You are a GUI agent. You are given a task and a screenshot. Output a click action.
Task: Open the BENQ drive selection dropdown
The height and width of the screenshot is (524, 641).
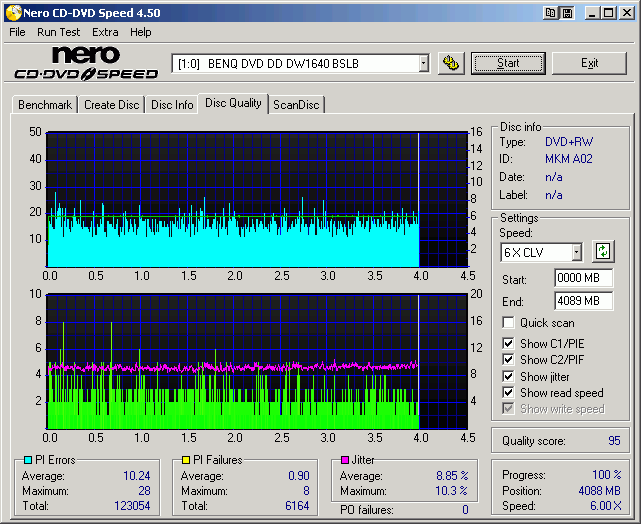(423, 63)
